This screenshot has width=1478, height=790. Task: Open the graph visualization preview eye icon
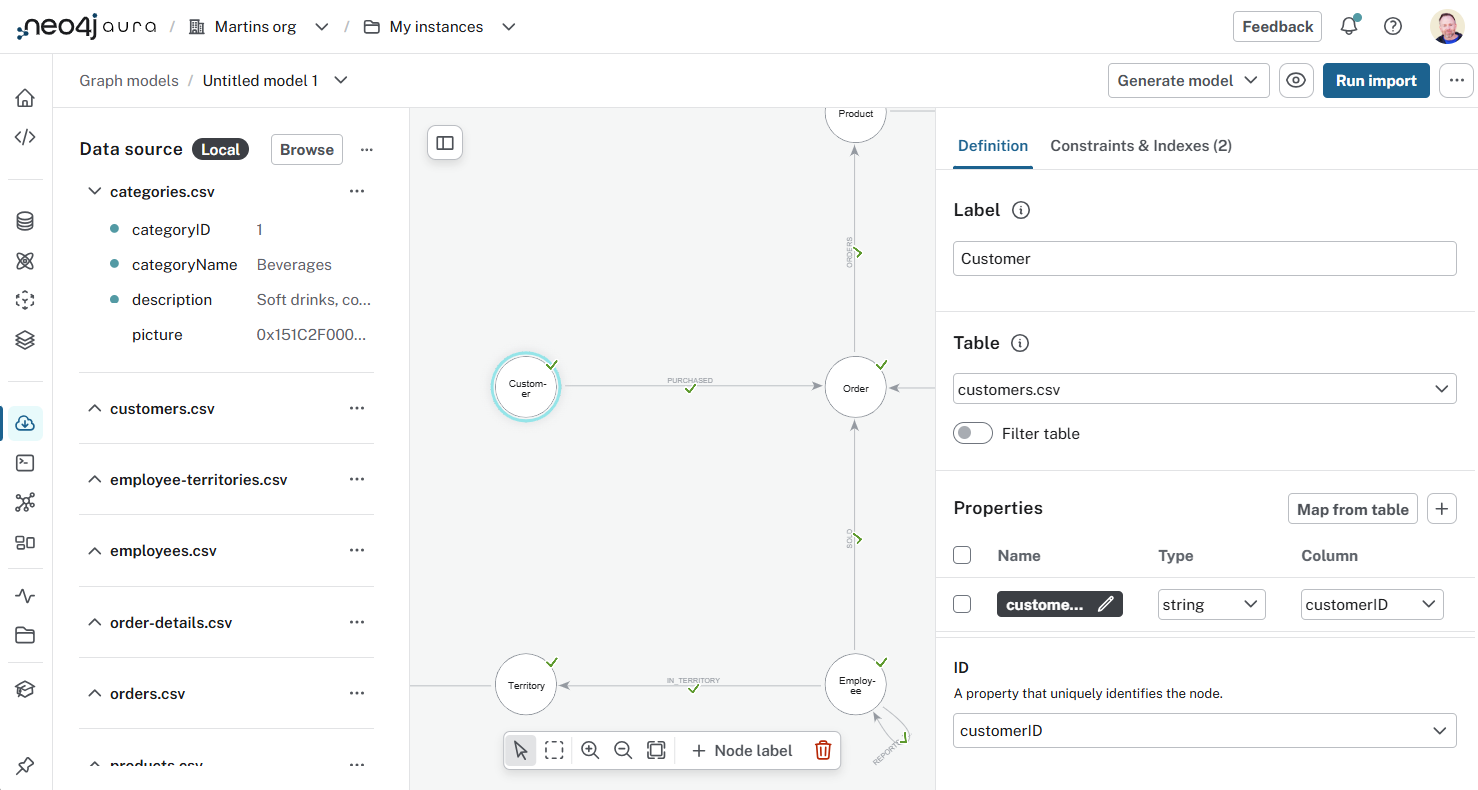coord(1296,80)
